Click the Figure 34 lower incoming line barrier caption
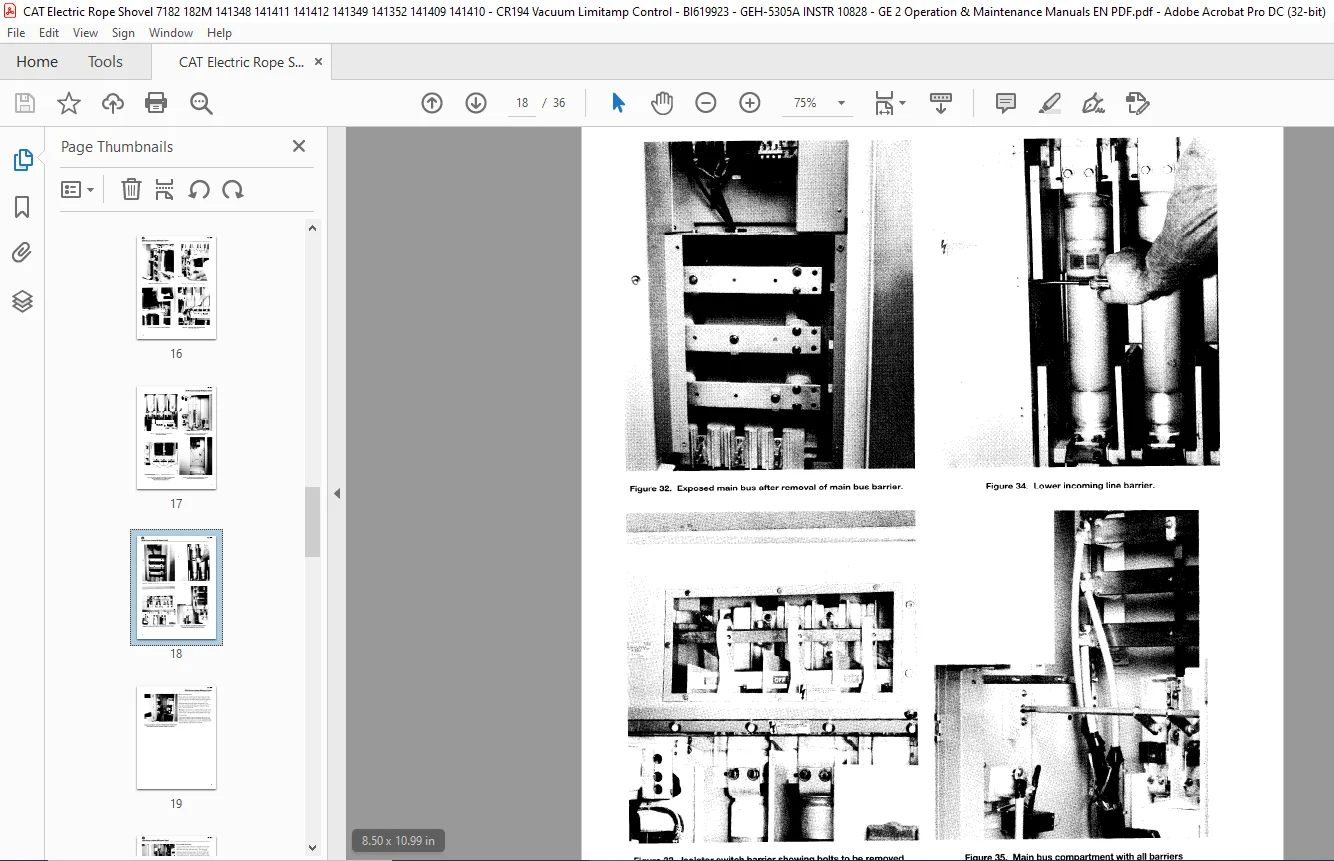 tap(1070, 486)
